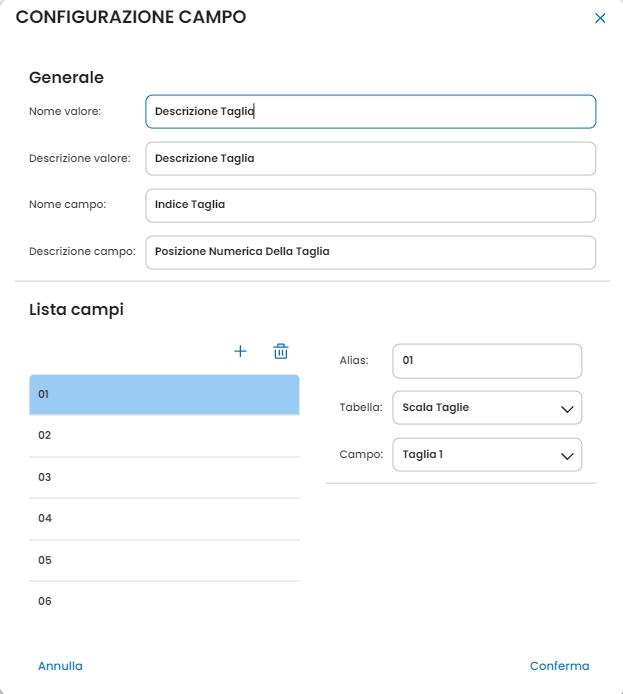Viewport: 623px width, 694px height.
Task: Open the Tabella dropdown arrow
Action: click(567, 408)
